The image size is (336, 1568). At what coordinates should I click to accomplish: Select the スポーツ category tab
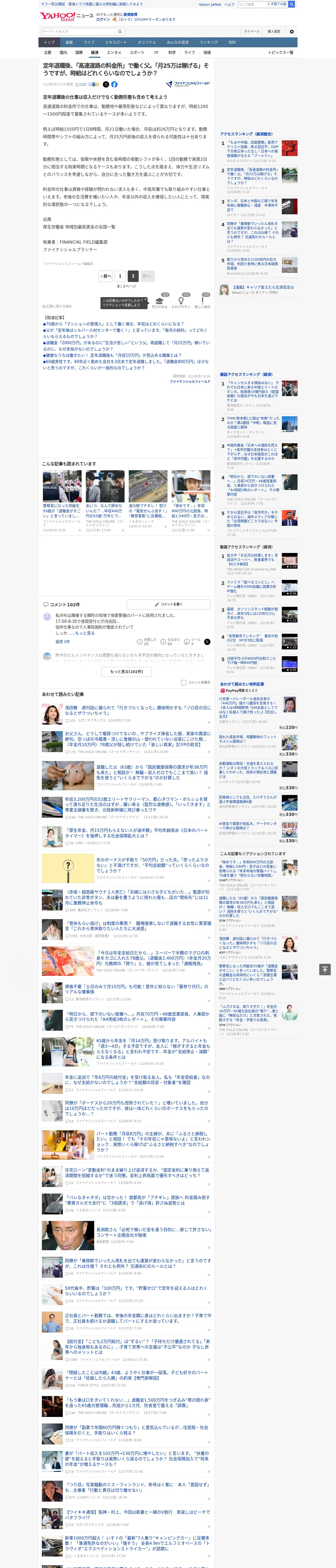[137, 52]
